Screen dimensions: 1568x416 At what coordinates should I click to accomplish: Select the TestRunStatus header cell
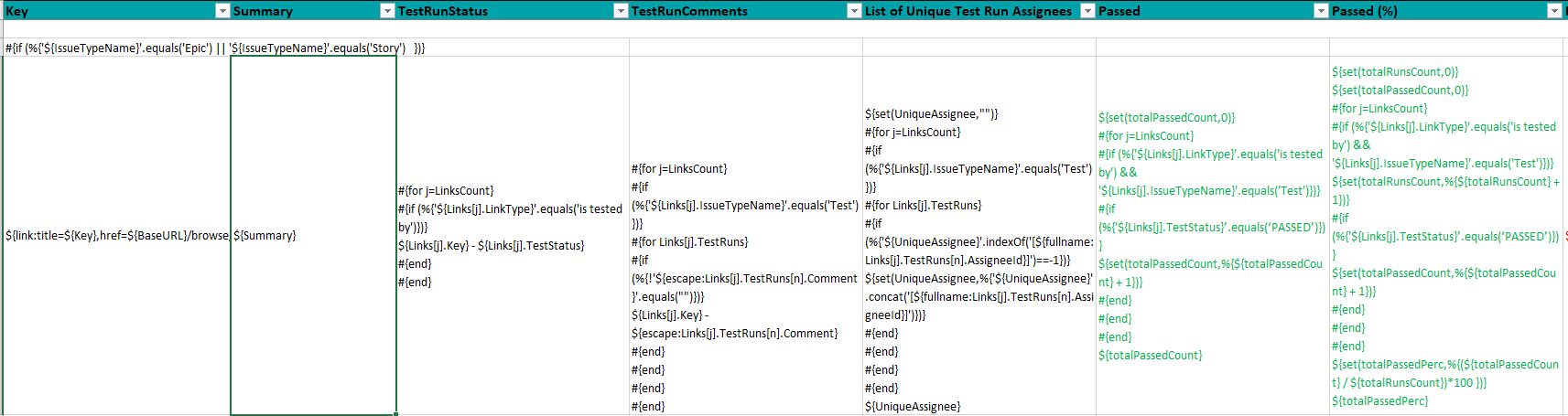point(513,11)
